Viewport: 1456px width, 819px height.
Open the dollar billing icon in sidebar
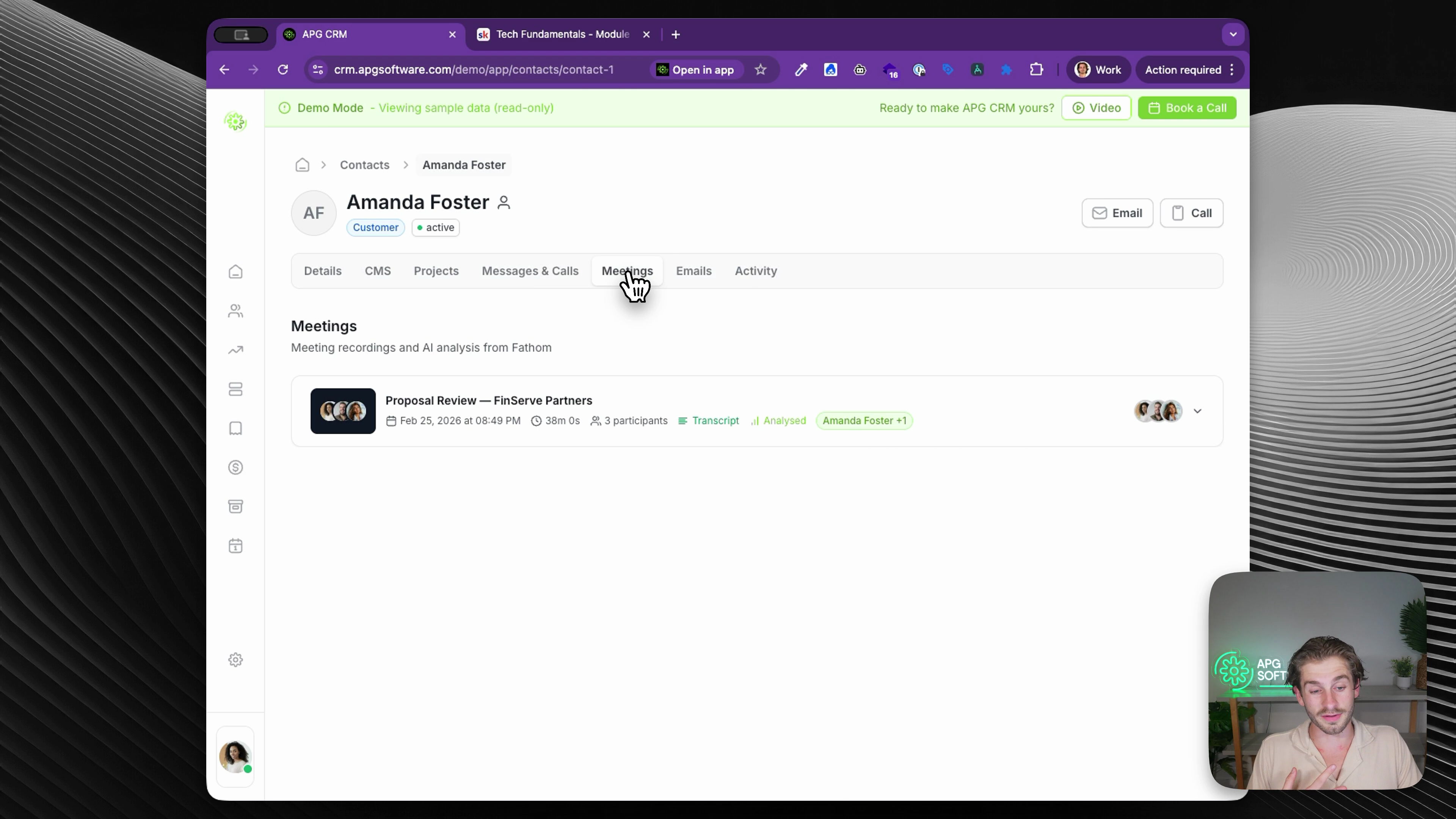tap(235, 468)
